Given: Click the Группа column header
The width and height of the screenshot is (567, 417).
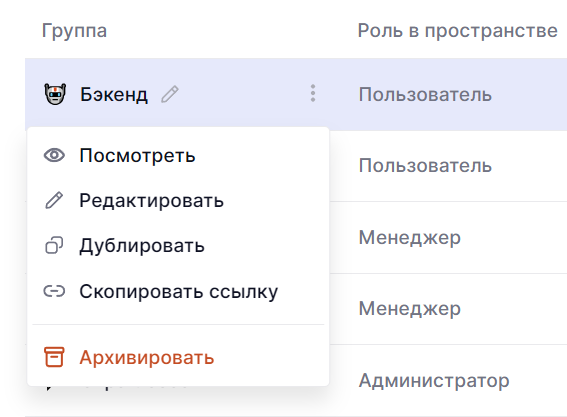Looking at the screenshot, I should click(74, 31).
